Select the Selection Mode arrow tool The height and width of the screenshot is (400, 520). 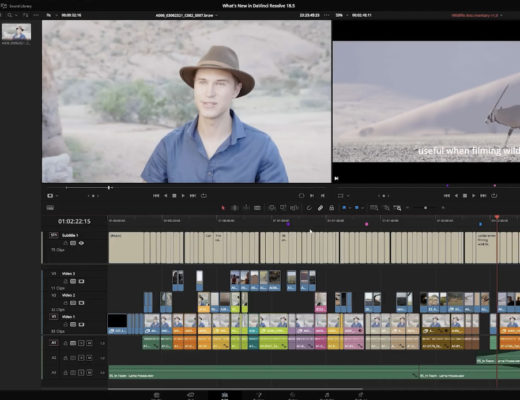[x=223, y=208]
